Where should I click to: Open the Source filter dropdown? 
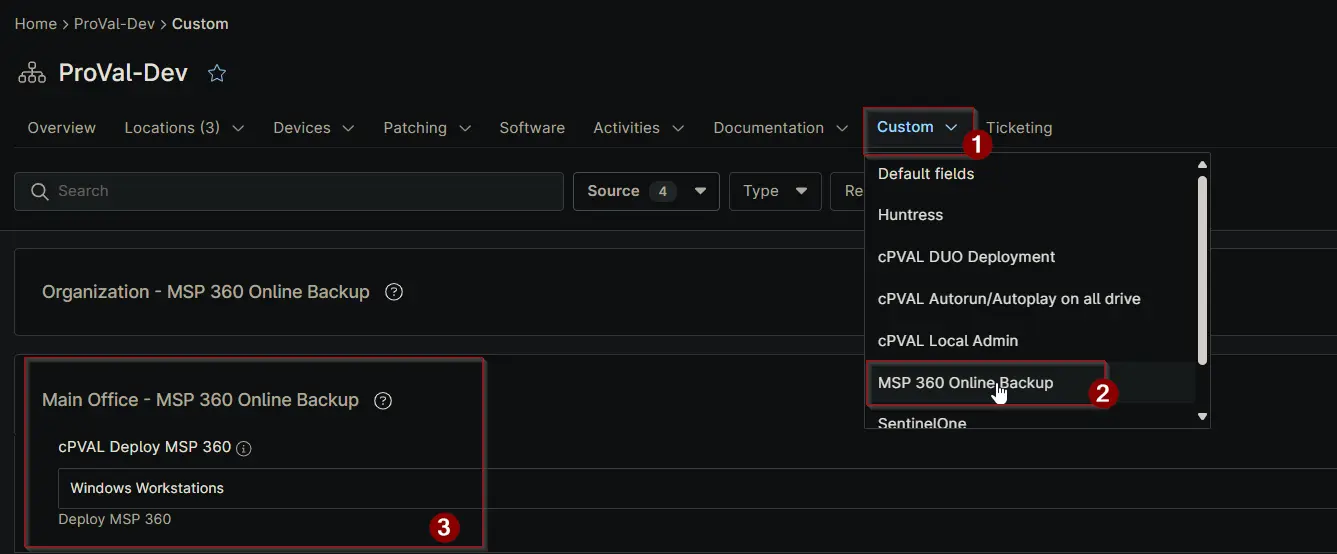[646, 191]
